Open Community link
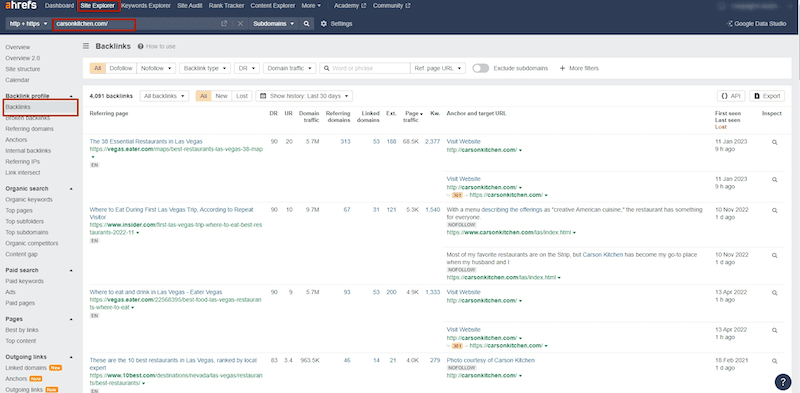This screenshot has width=800, height=393. point(391,6)
